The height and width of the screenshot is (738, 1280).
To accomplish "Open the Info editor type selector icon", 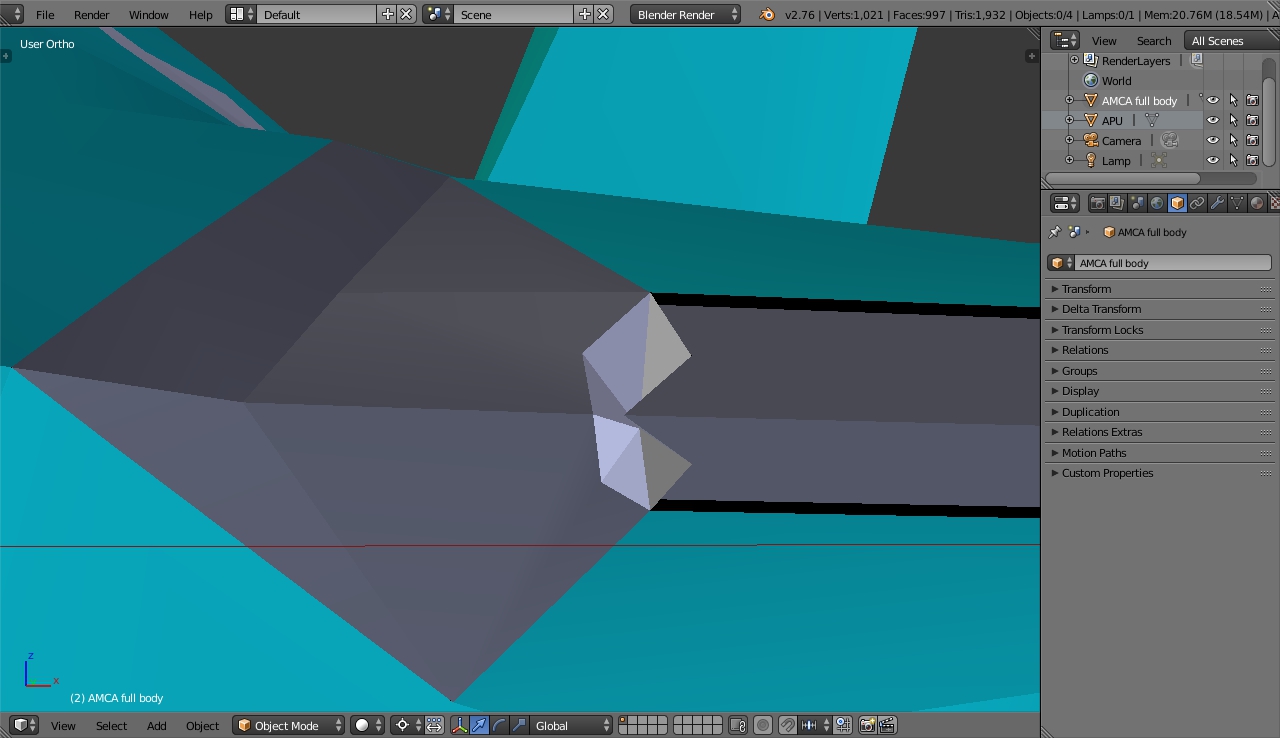I will 10,14.
